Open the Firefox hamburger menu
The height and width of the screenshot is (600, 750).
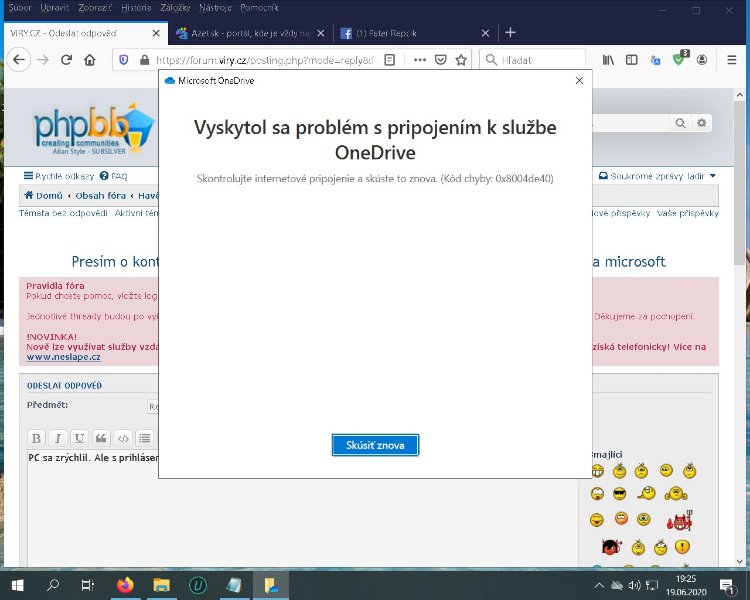(x=732, y=60)
